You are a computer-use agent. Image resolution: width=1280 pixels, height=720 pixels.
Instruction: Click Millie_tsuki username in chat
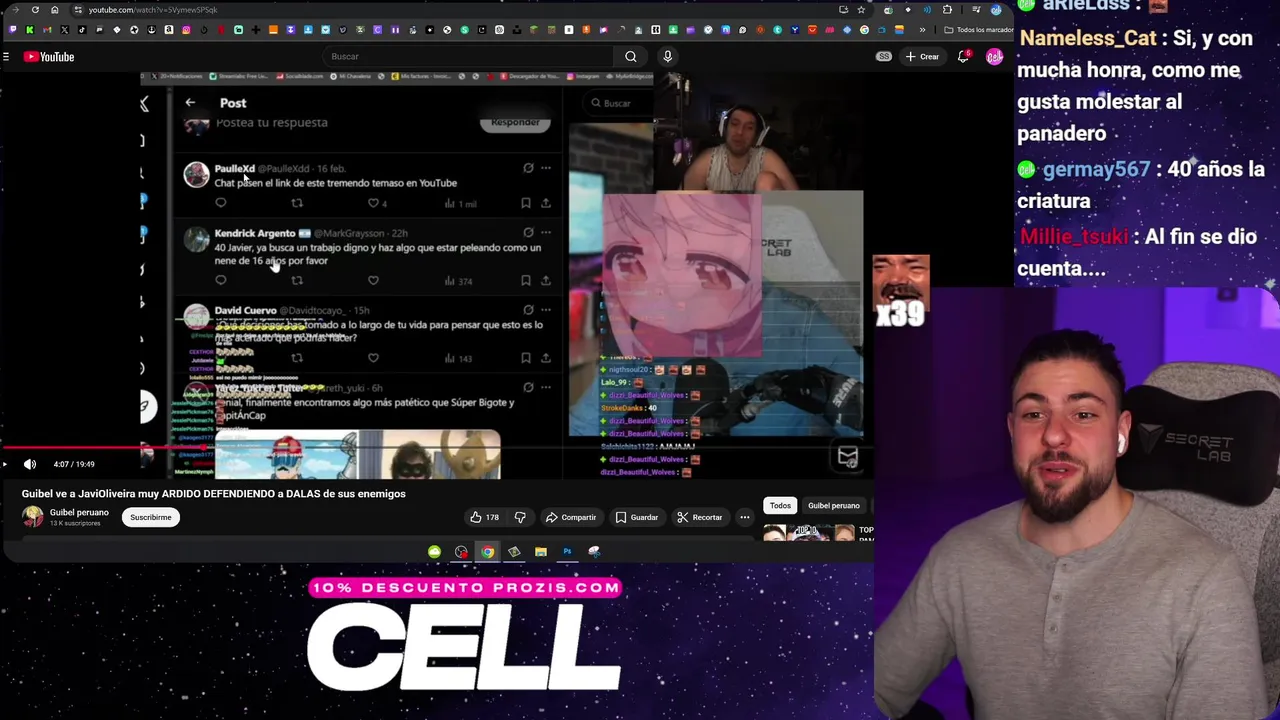(1074, 237)
